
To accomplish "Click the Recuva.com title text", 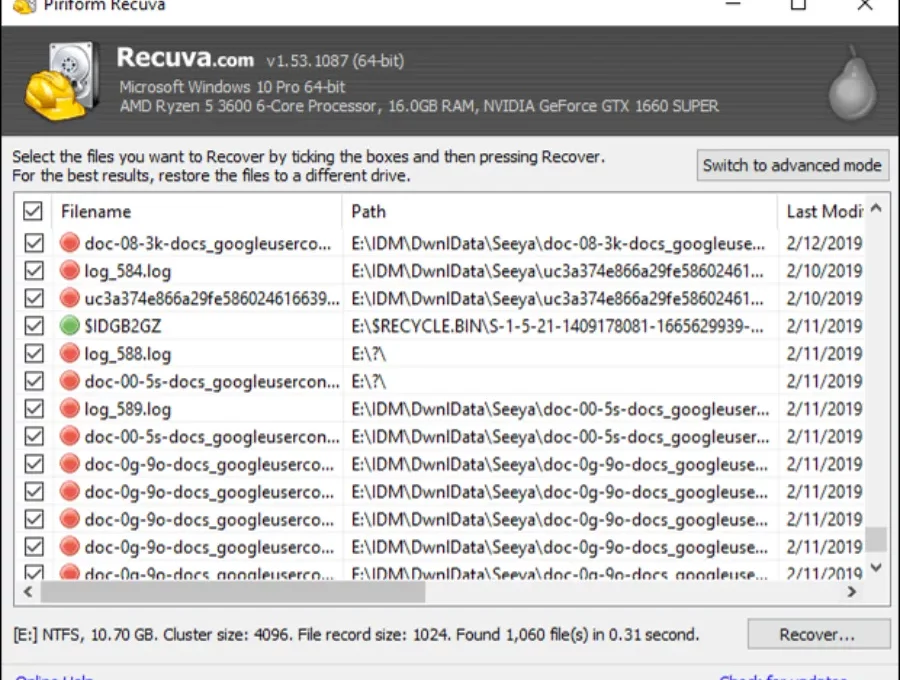I will tap(185, 58).
